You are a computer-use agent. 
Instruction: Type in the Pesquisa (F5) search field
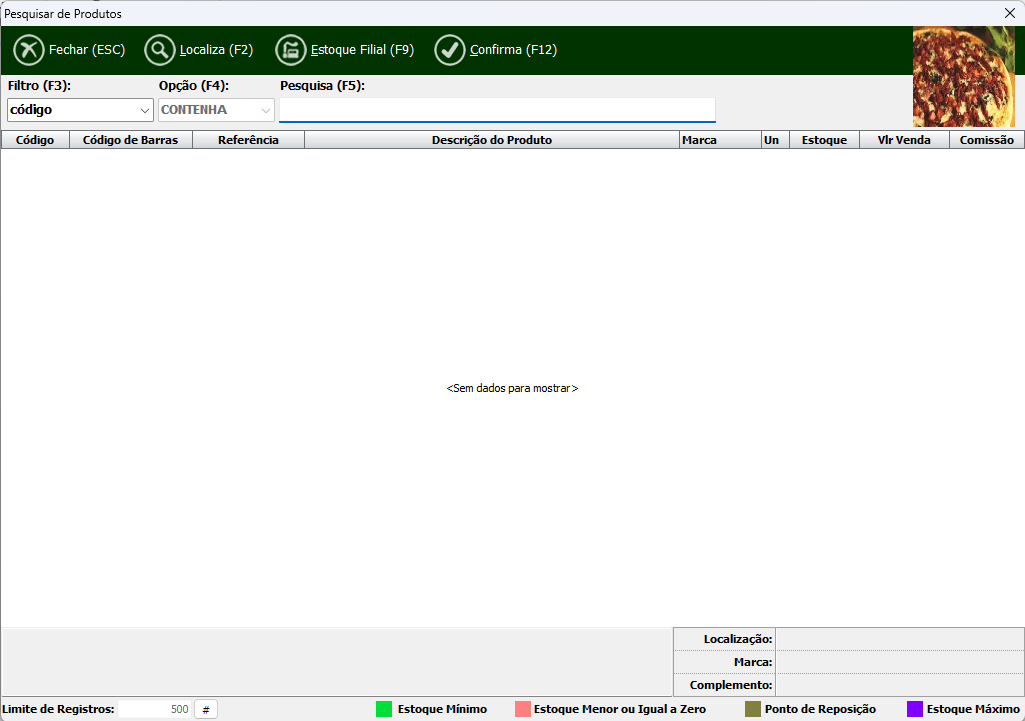497,110
